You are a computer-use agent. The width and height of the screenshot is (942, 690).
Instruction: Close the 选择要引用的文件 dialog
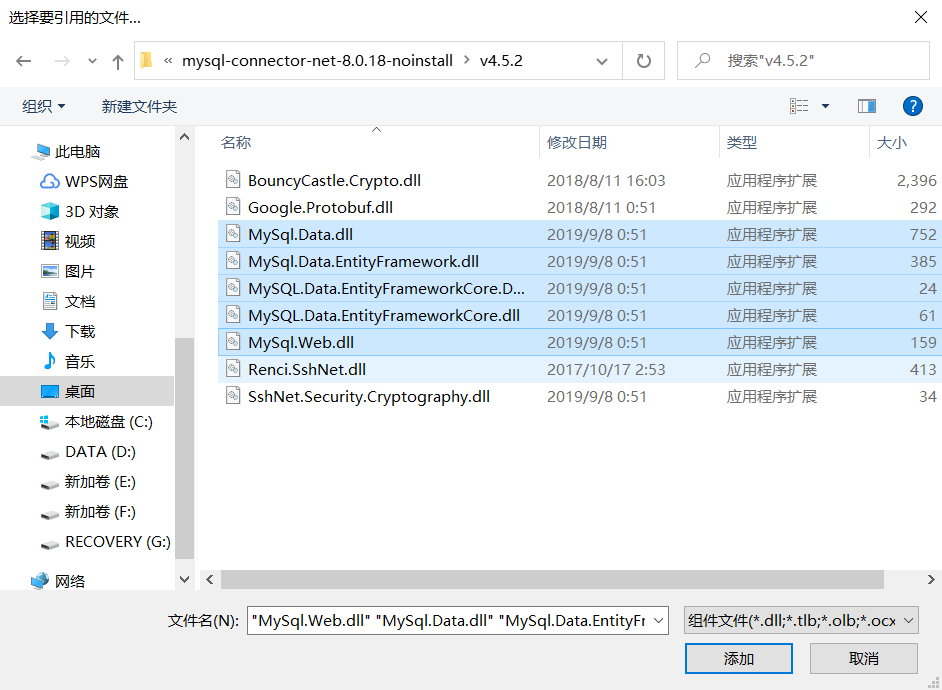(x=920, y=17)
